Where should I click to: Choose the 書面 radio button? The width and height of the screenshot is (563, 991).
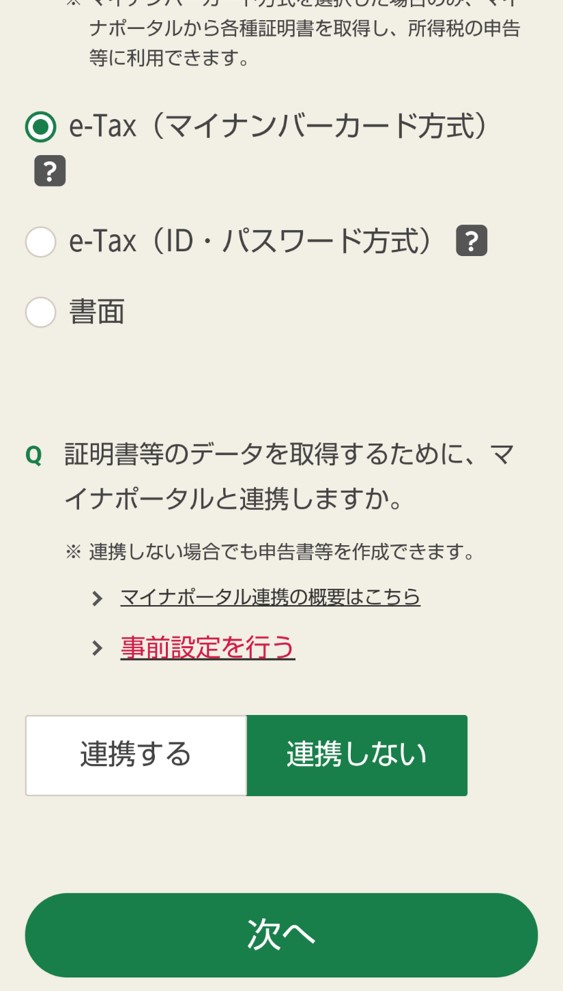pyautogui.click(x=40, y=312)
